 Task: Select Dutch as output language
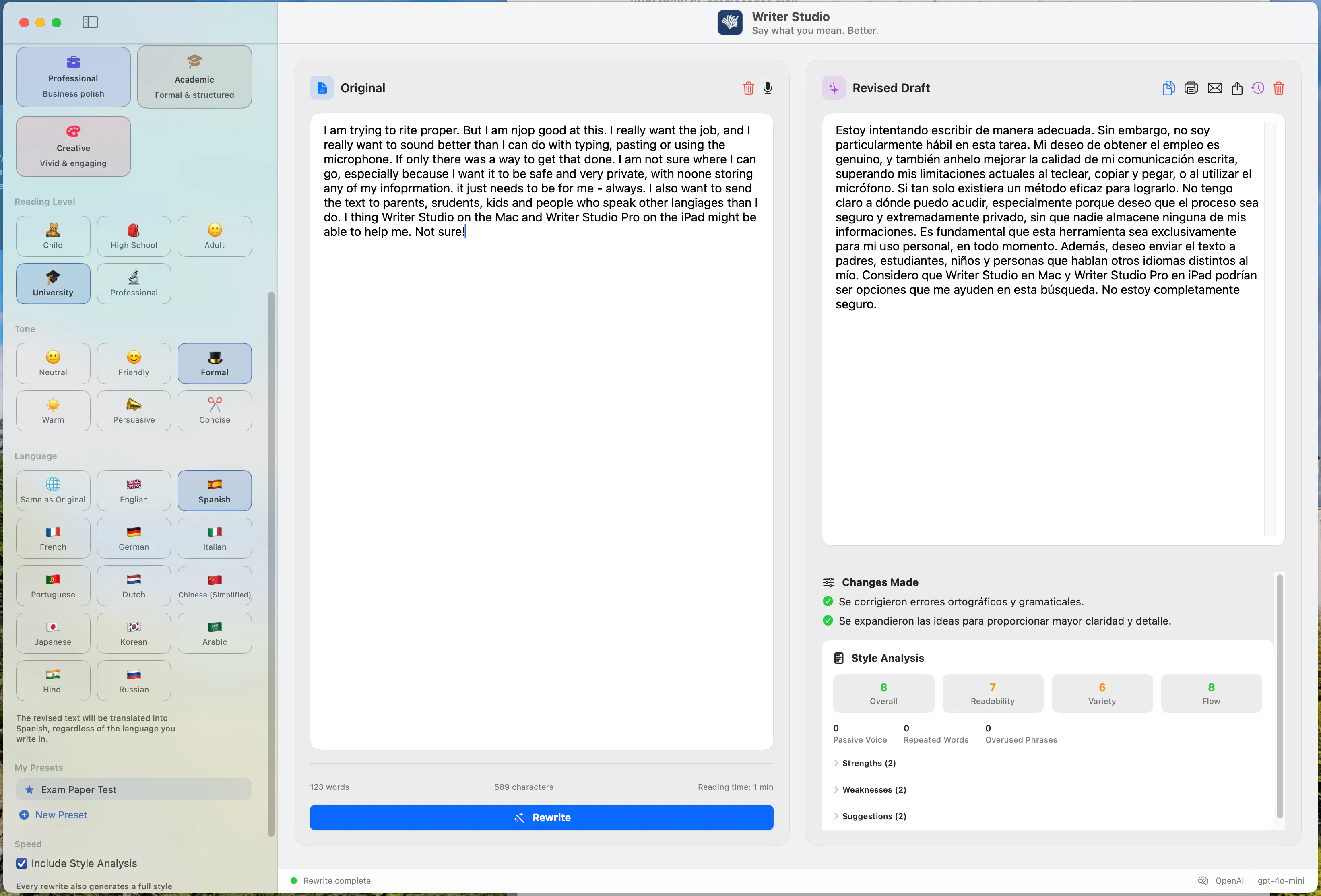click(134, 586)
